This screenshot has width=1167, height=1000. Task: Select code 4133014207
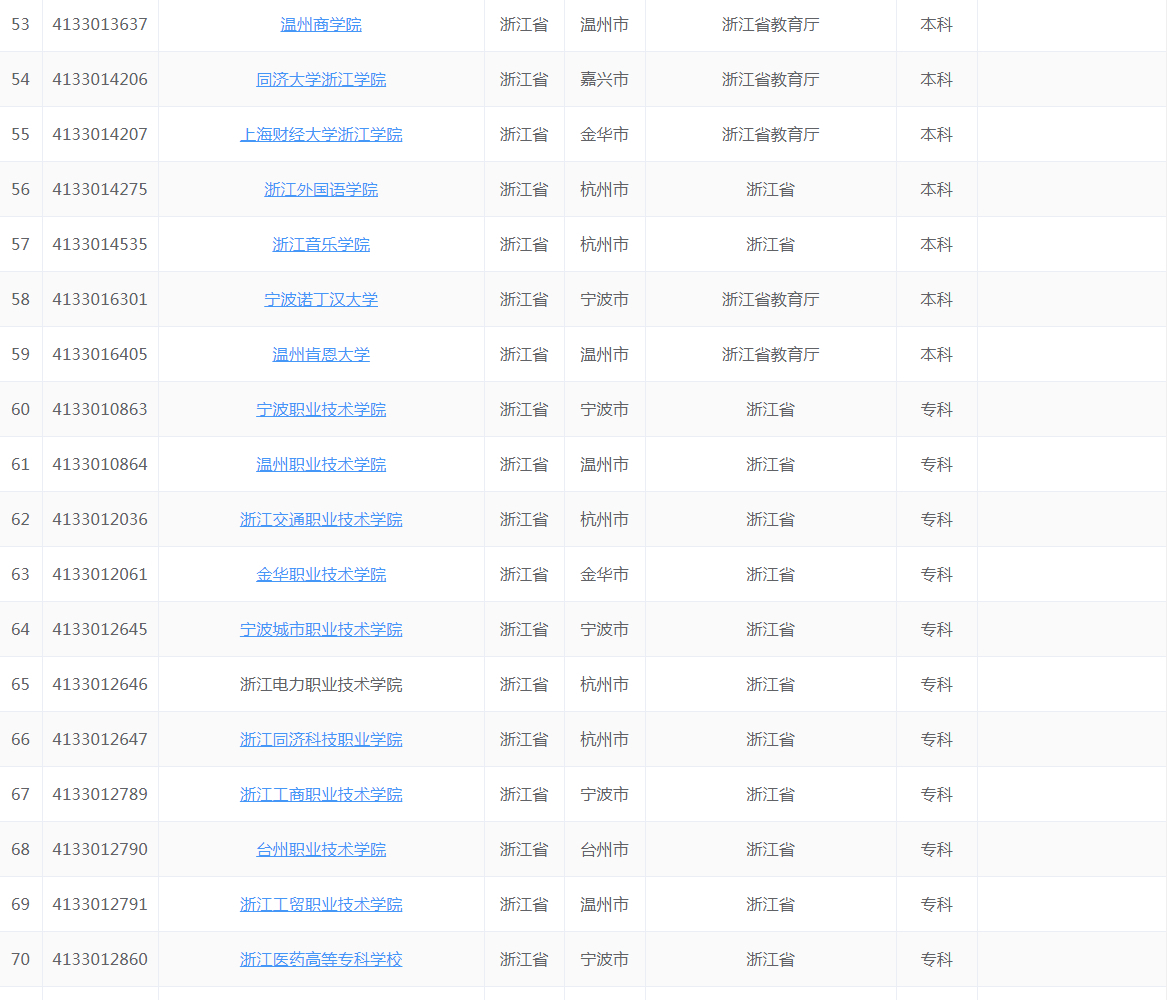click(100, 135)
